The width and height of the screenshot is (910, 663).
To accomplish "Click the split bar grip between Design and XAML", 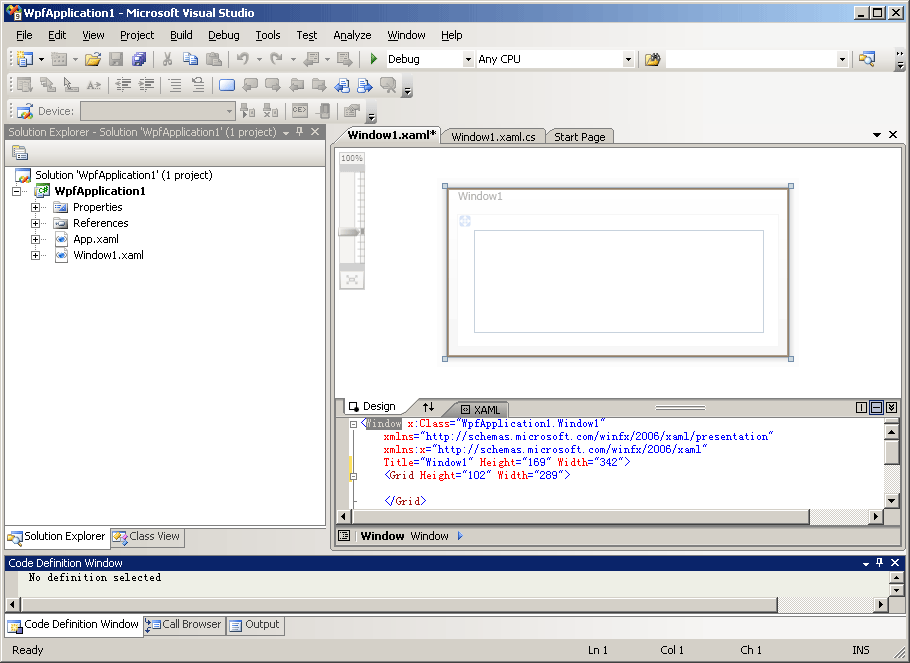I will [x=680, y=408].
